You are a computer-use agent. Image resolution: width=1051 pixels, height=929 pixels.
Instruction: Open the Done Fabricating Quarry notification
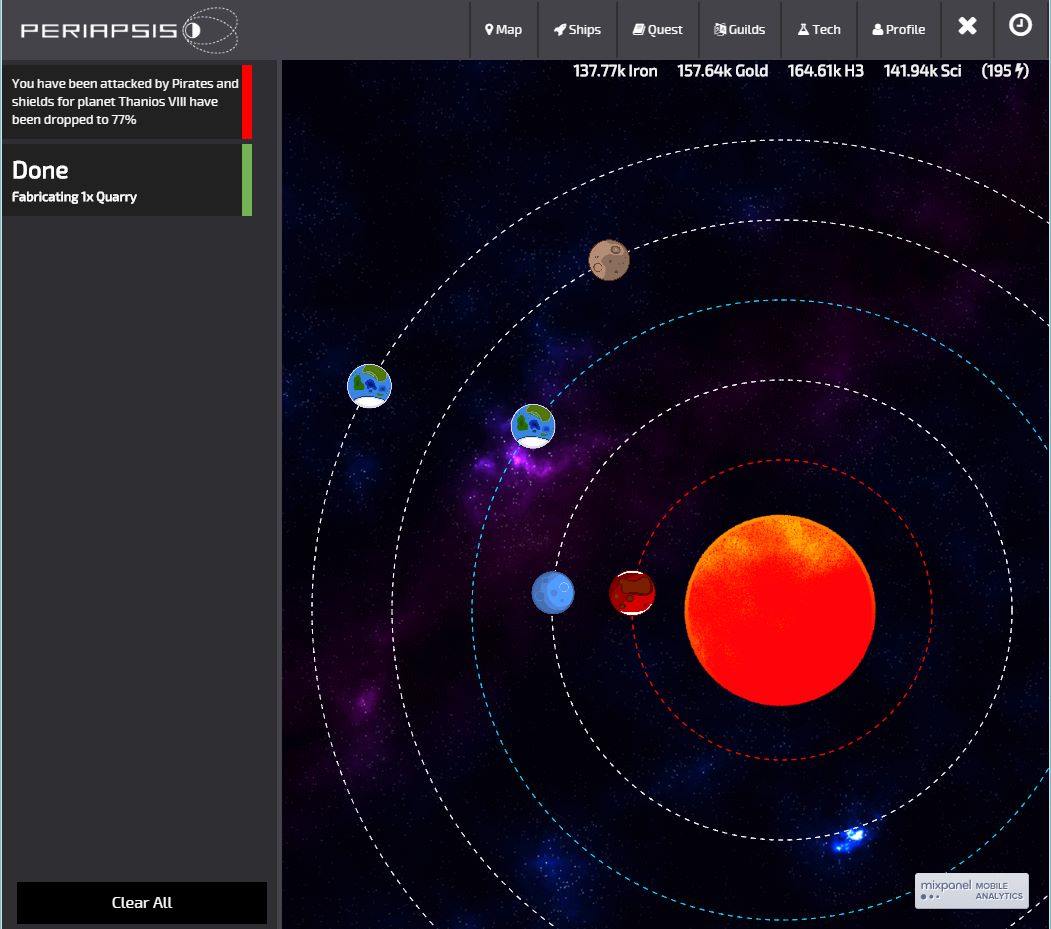click(x=126, y=181)
